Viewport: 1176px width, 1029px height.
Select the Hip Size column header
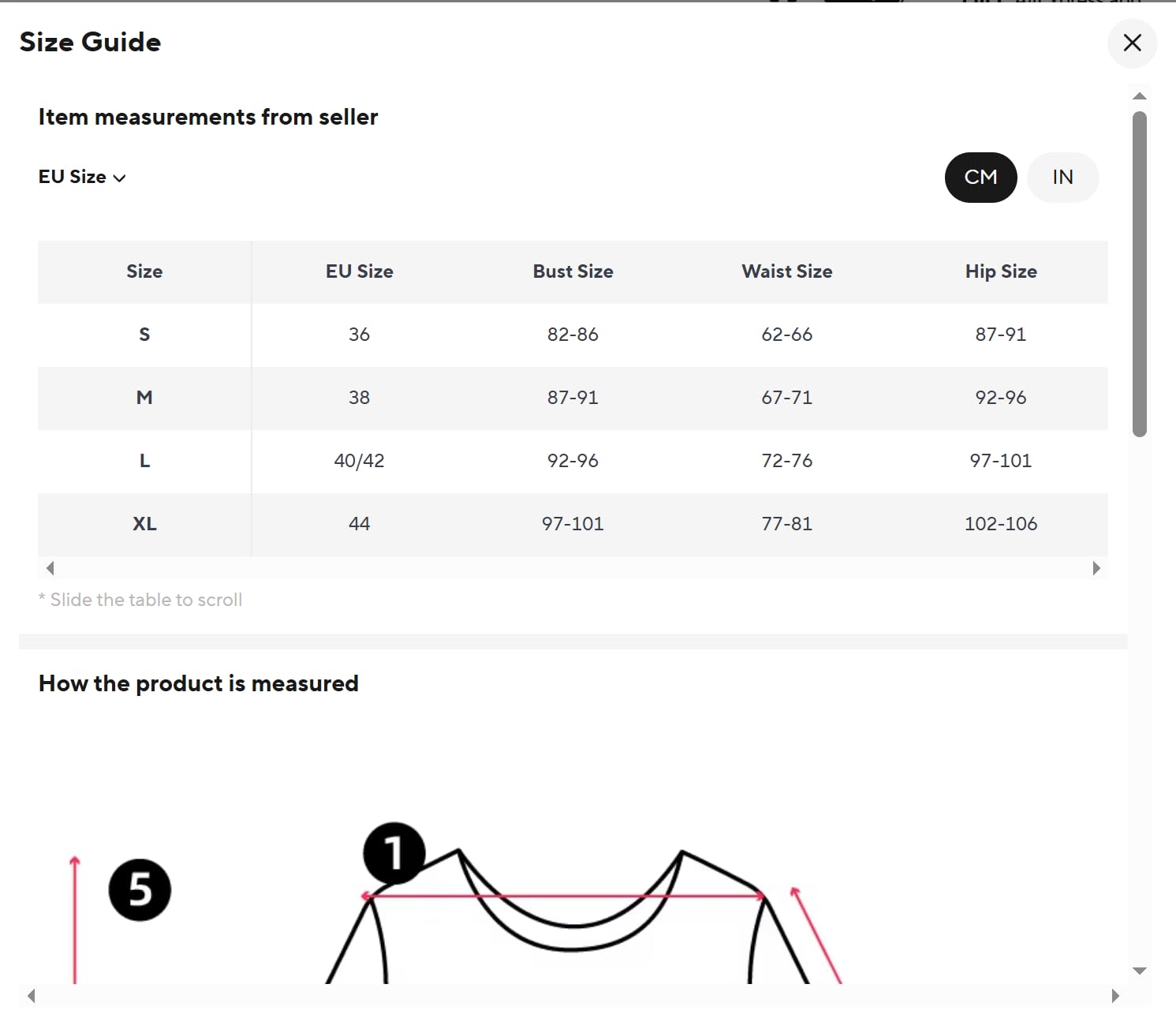tap(1001, 271)
